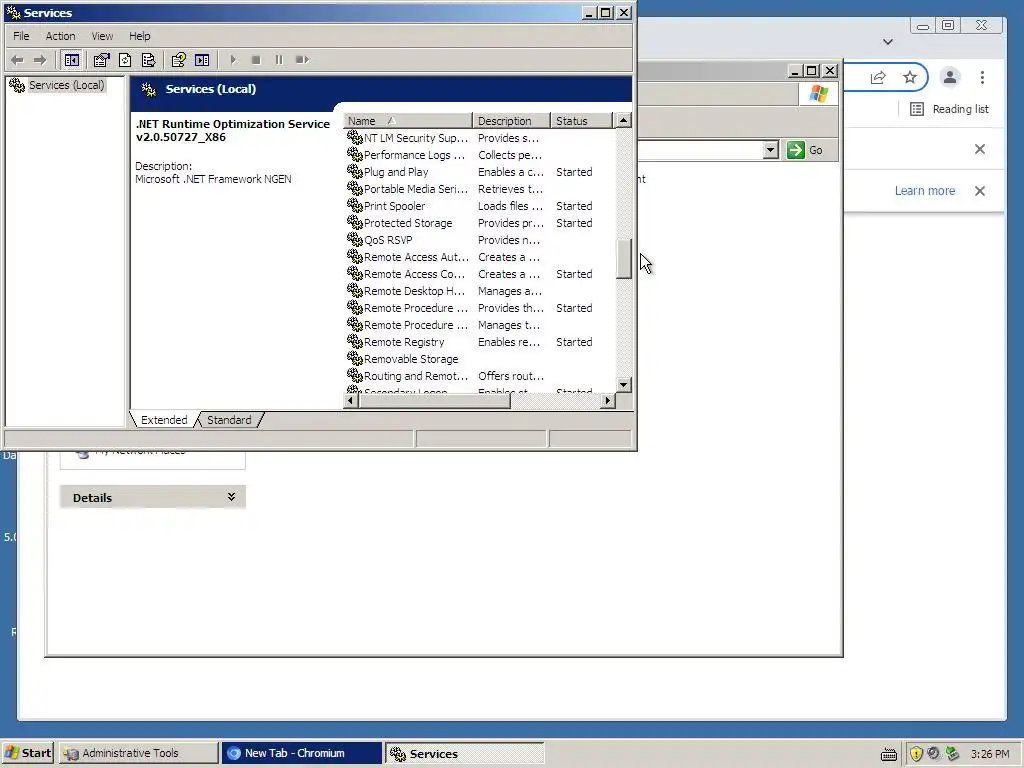The height and width of the screenshot is (768, 1024).
Task: Open address bar dropdown in Explorer window
Action: coord(771,150)
